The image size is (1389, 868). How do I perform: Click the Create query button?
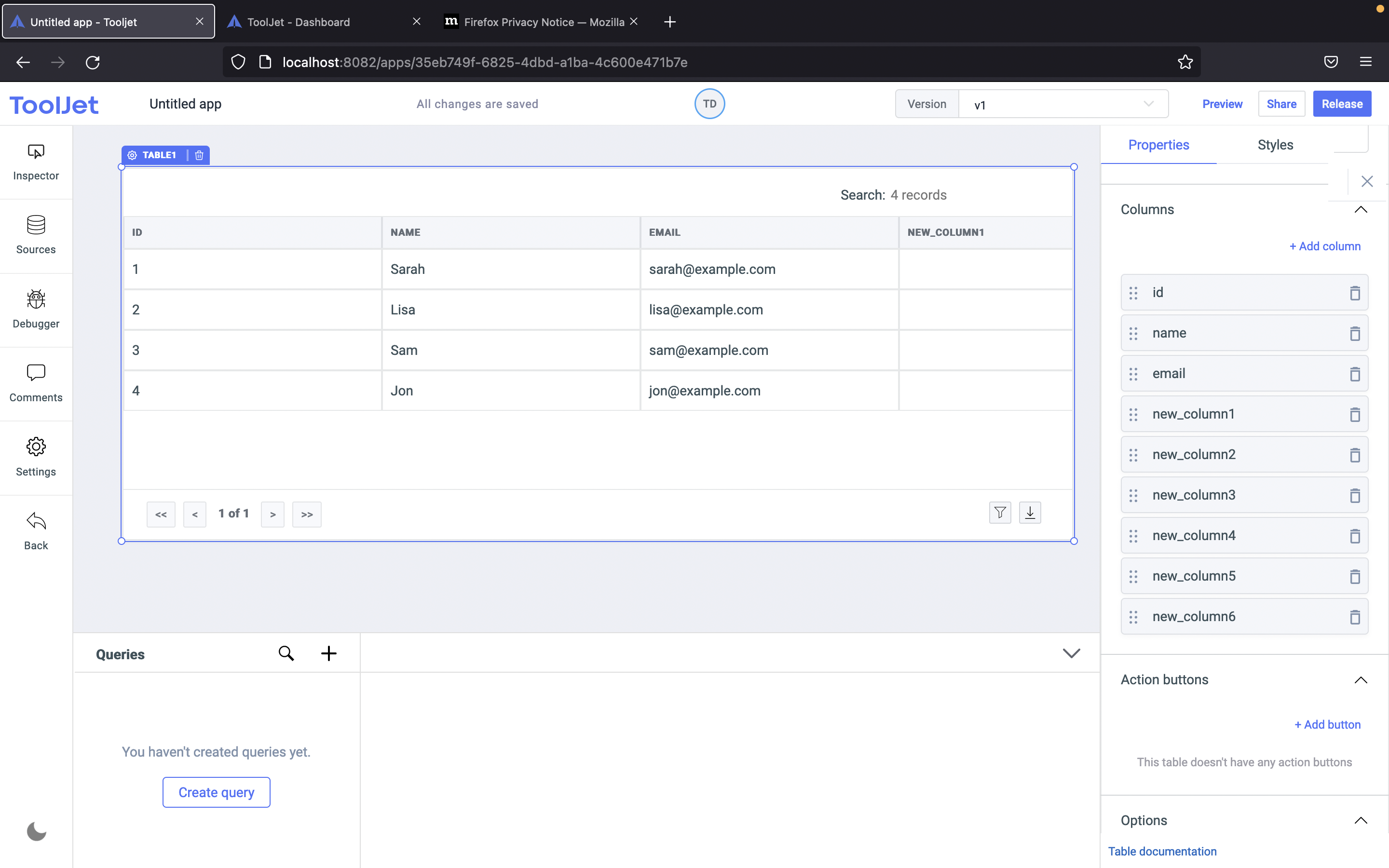coord(217,792)
